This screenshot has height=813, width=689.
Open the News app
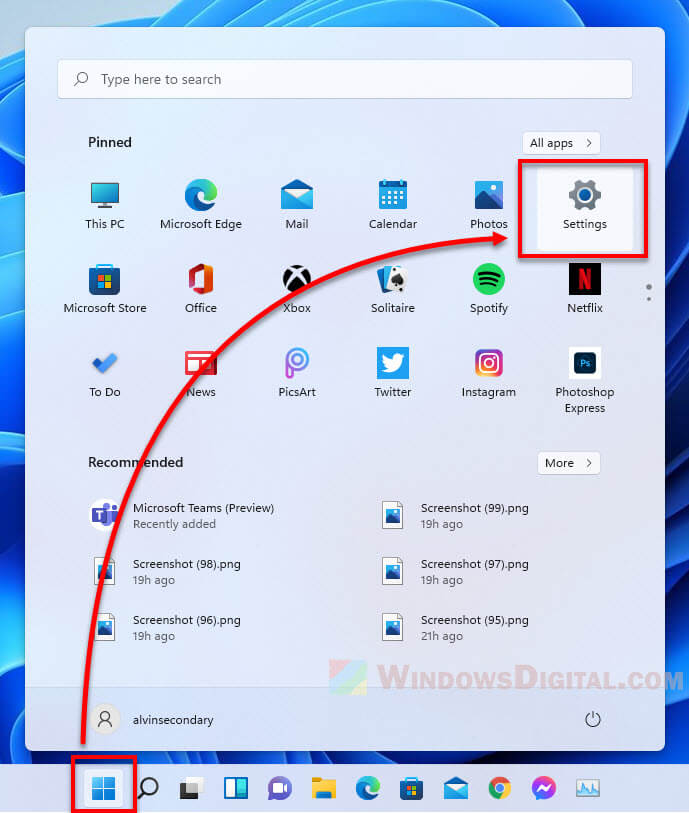pos(201,373)
